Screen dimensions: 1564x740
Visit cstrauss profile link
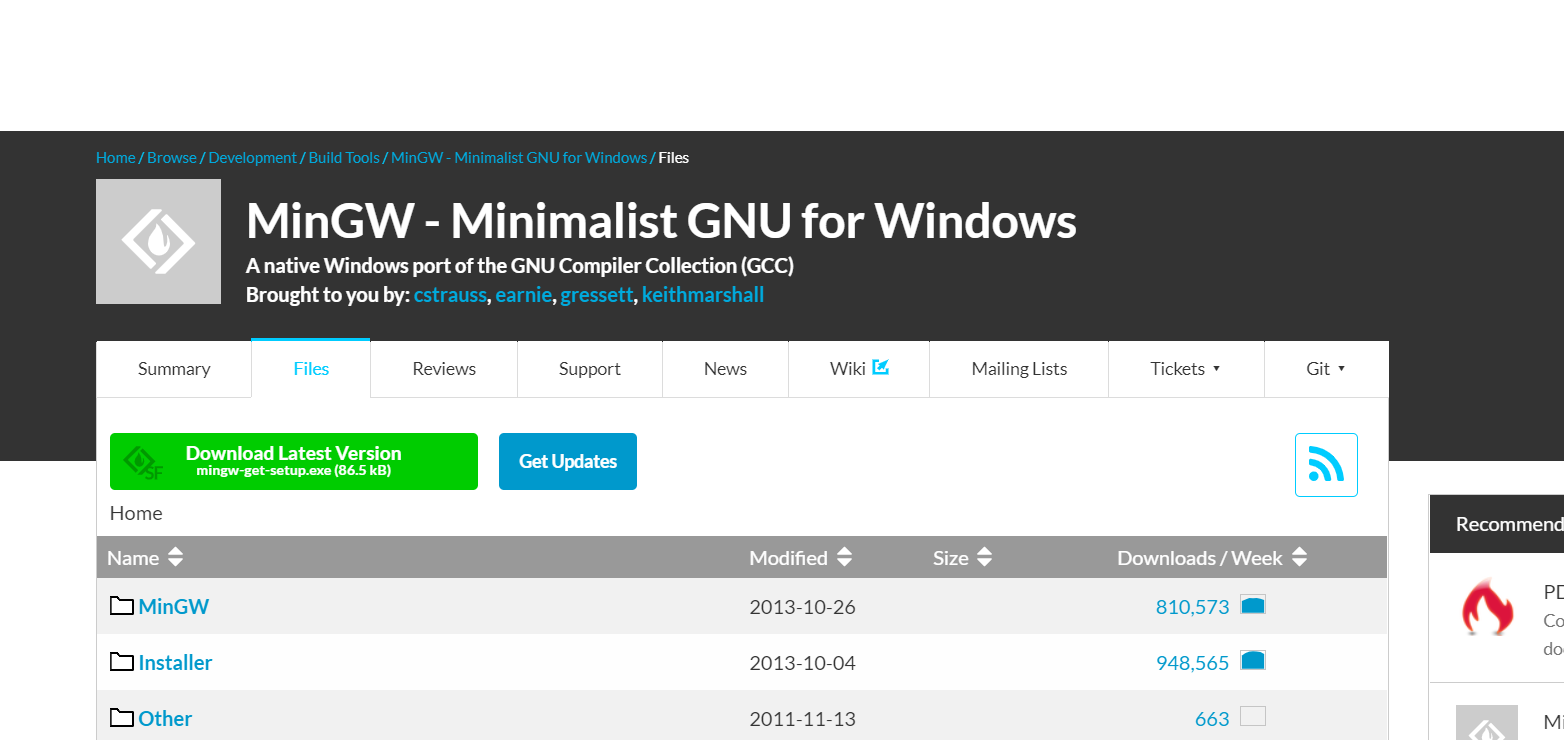point(450,295)
